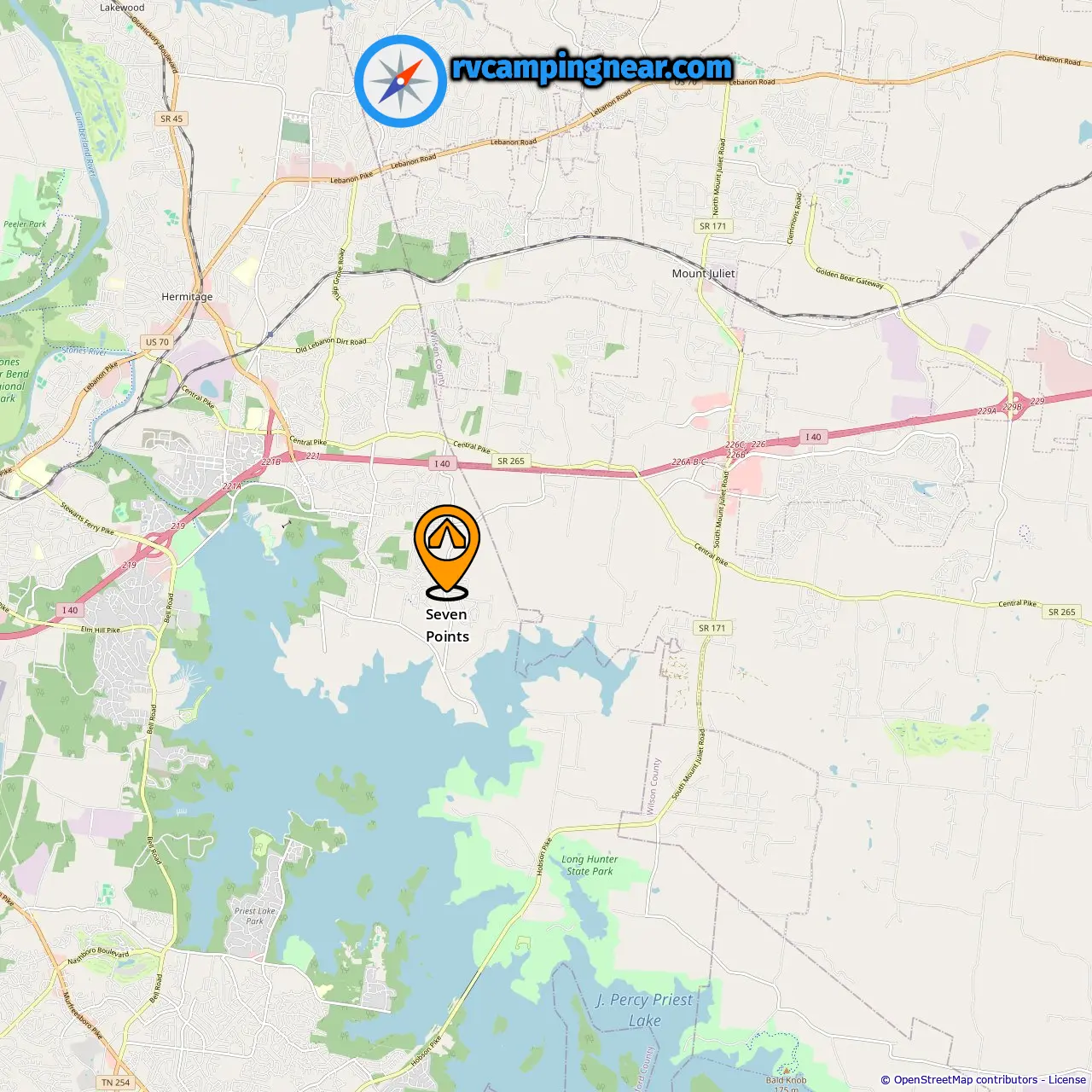Click the Long Hunter State Park label
Image resolution: width=1092 pixels, height=1092 pixels.
(590, 865)
